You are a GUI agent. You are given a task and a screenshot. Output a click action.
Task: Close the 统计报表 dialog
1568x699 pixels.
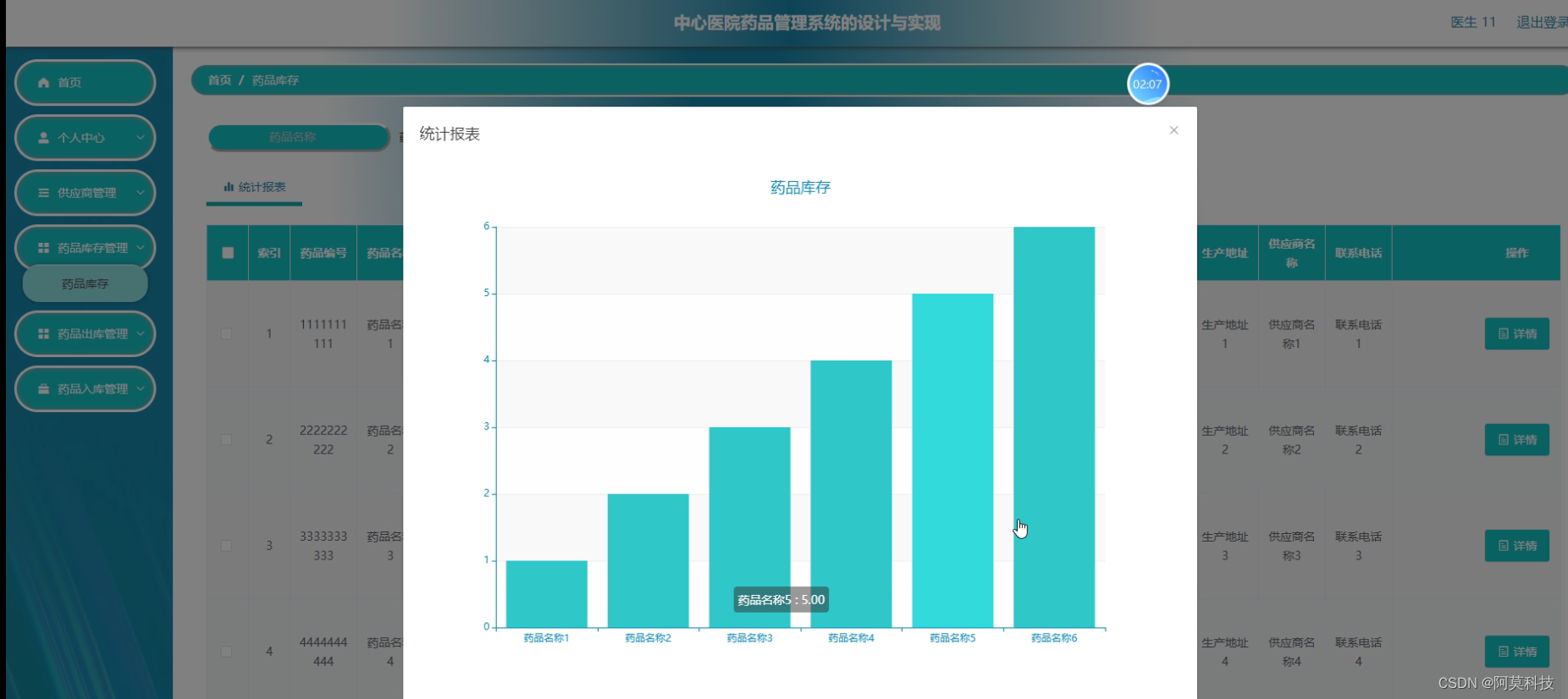click(1173, 130)
